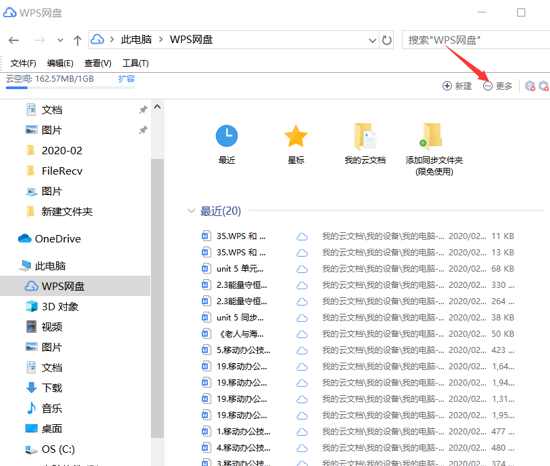The height and width of the screenshot is (466, 550).
Task: Click the 38 KB size cell
Action: [503, 318]
